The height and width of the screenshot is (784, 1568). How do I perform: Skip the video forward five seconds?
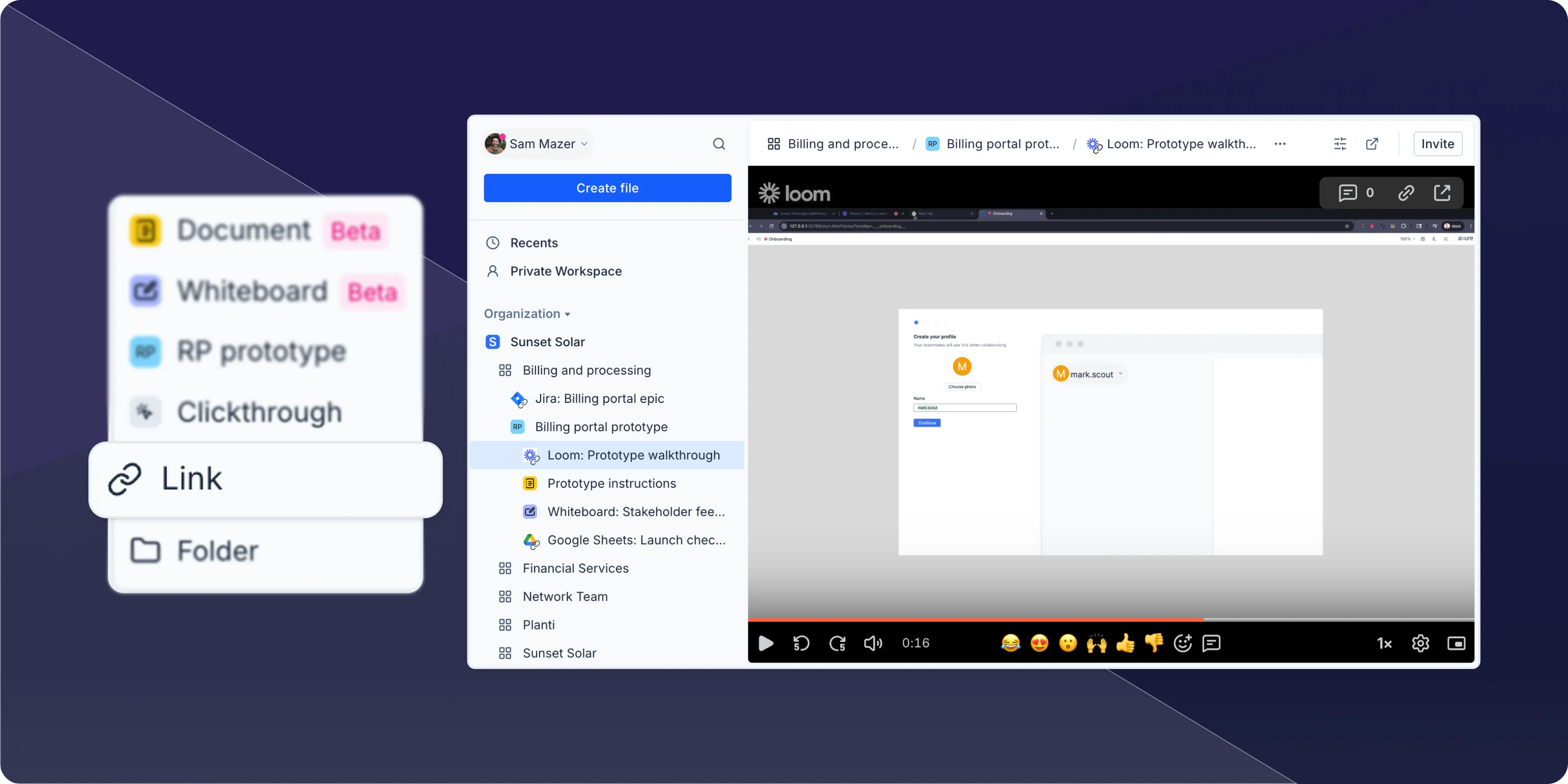[837, 643]
